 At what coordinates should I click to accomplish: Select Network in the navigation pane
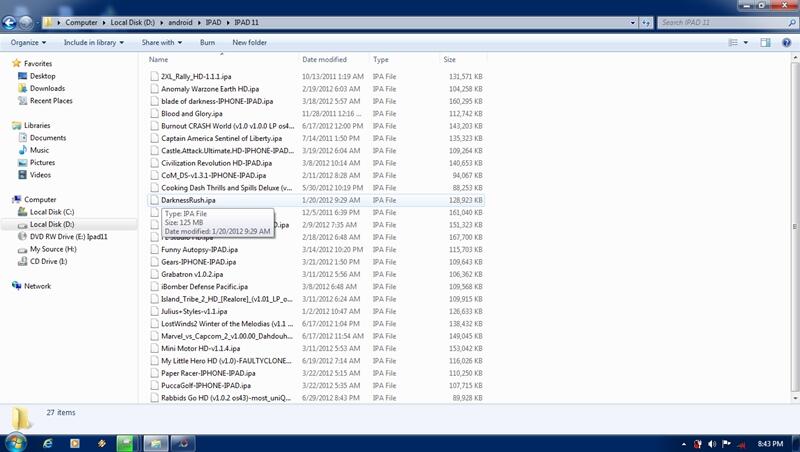37,286
